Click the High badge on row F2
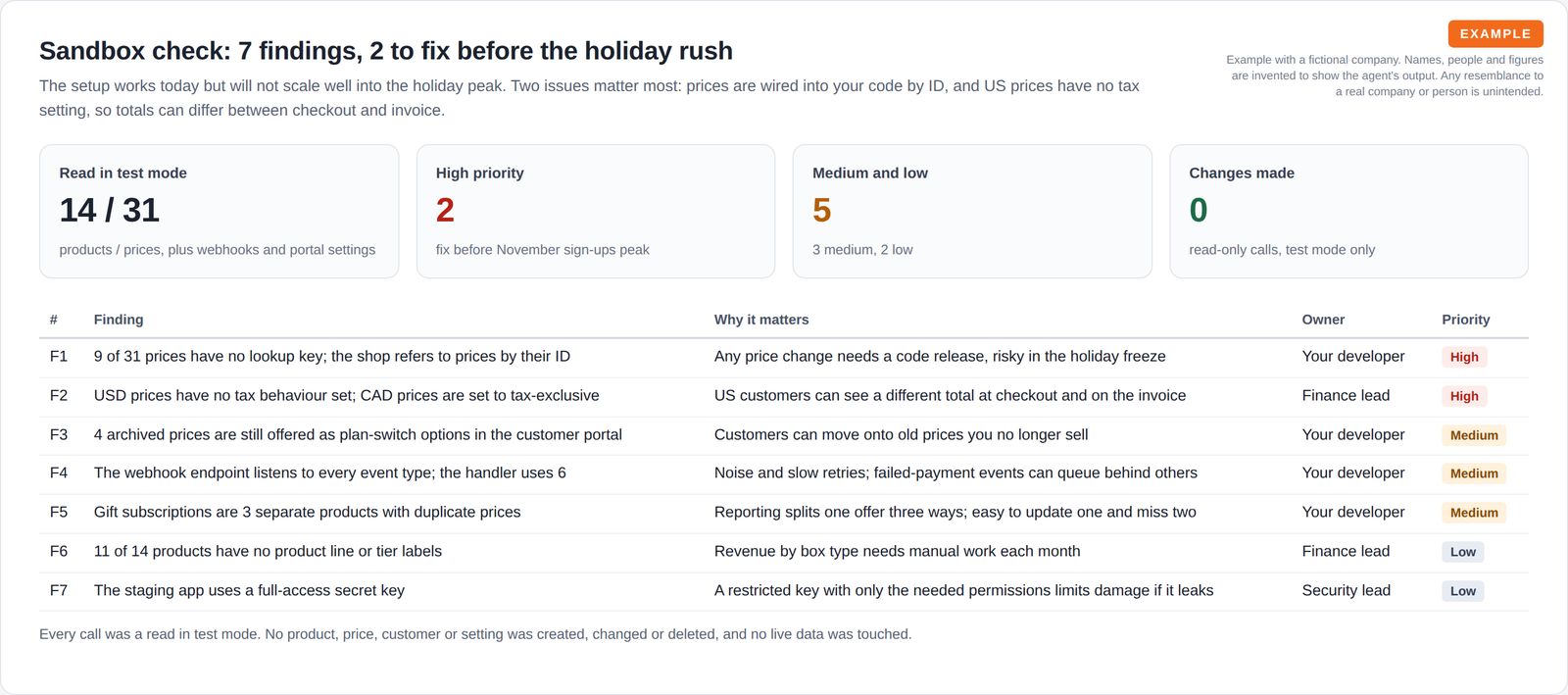The image size is (1568, 695). [1464, 396]
